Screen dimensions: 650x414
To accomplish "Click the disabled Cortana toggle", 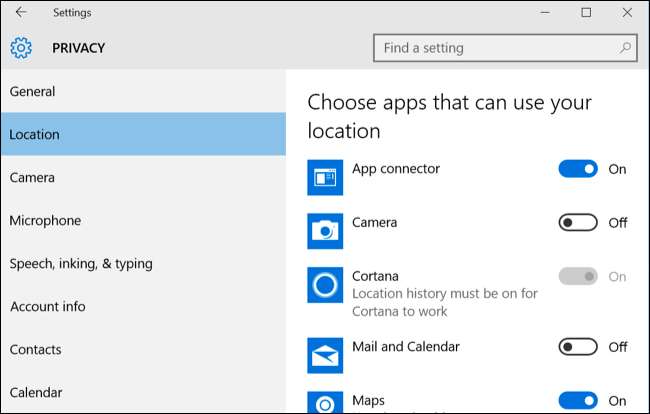I will click(578, 276).
